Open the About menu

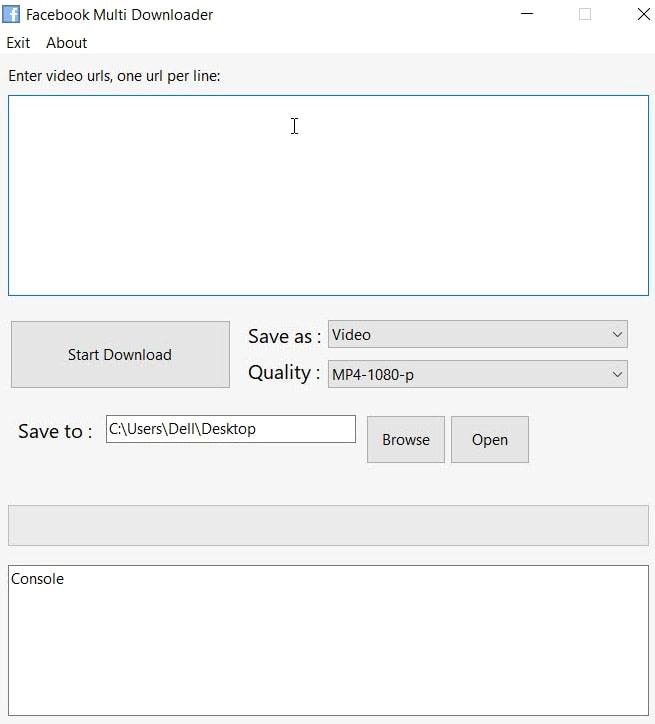pyautogui.click(x=66, y=43)
